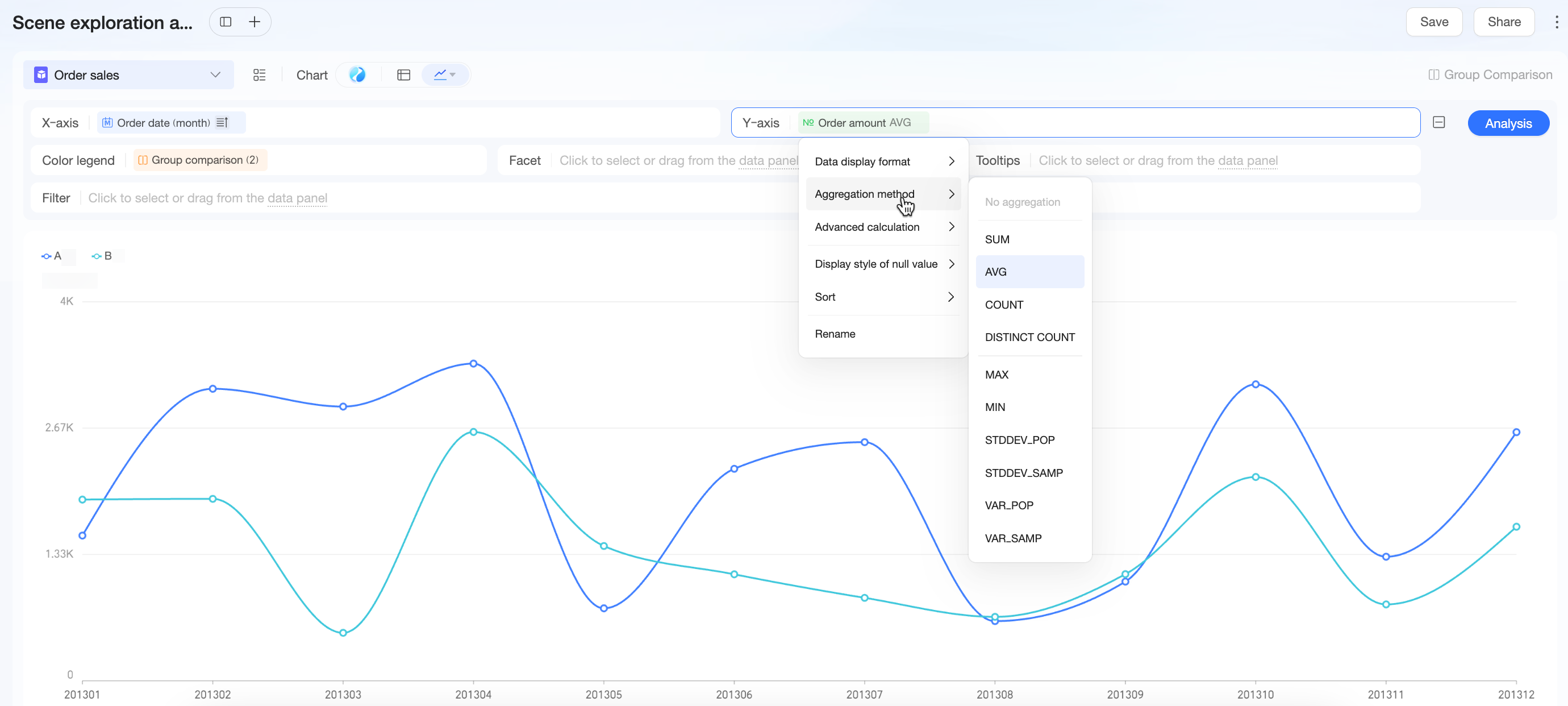1568x706 pixels.
Task: Switch to the table chart icon
Action: tap(403, 75)
